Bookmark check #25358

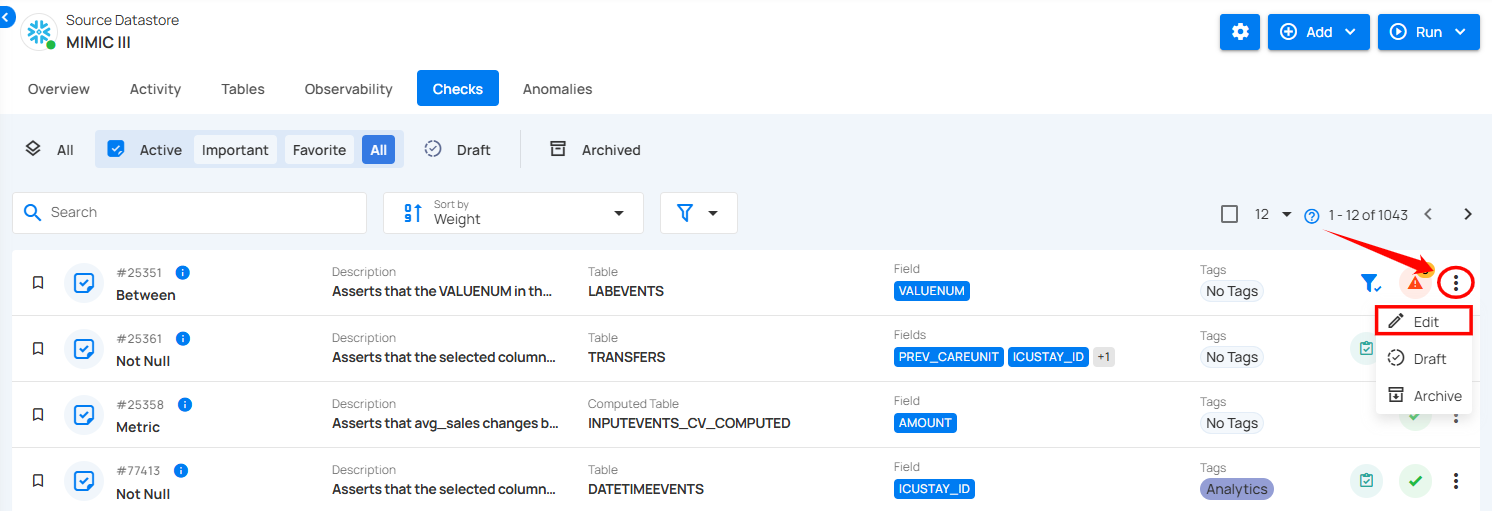coord(38,415)
